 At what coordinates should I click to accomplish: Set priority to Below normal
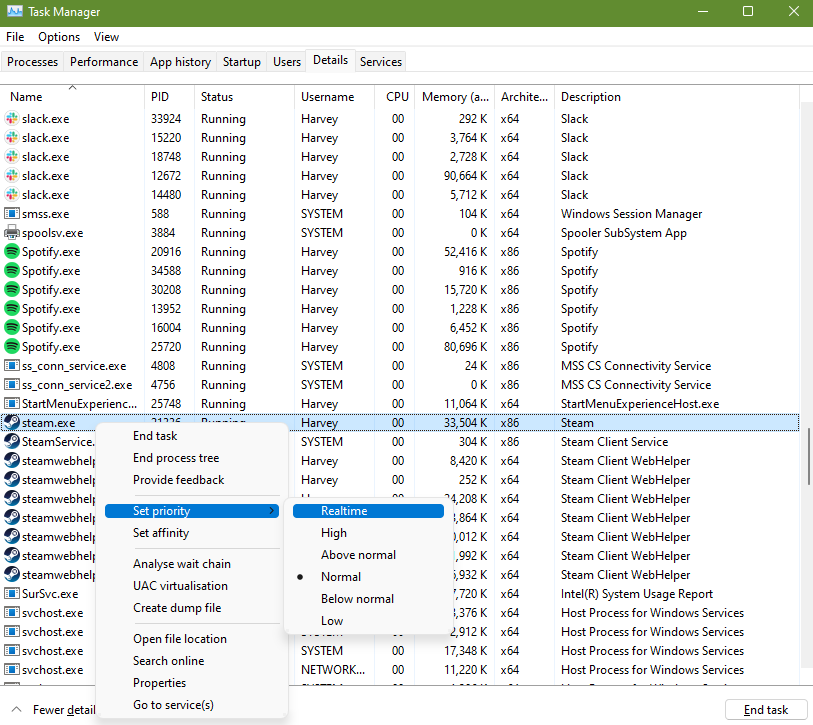tap(368, 599)
